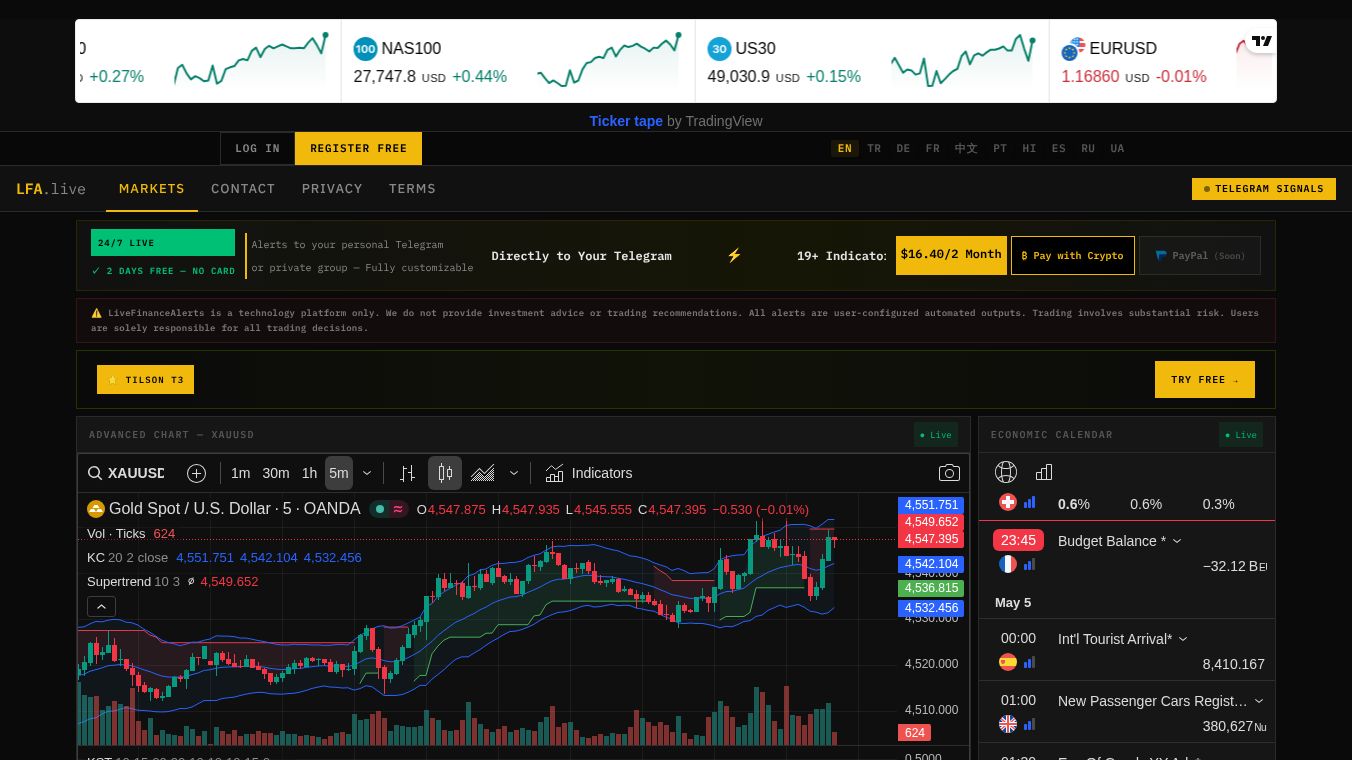Click importance bars beside the France flag
This screenshot has height=760, width=1352.
point(1030,564)
